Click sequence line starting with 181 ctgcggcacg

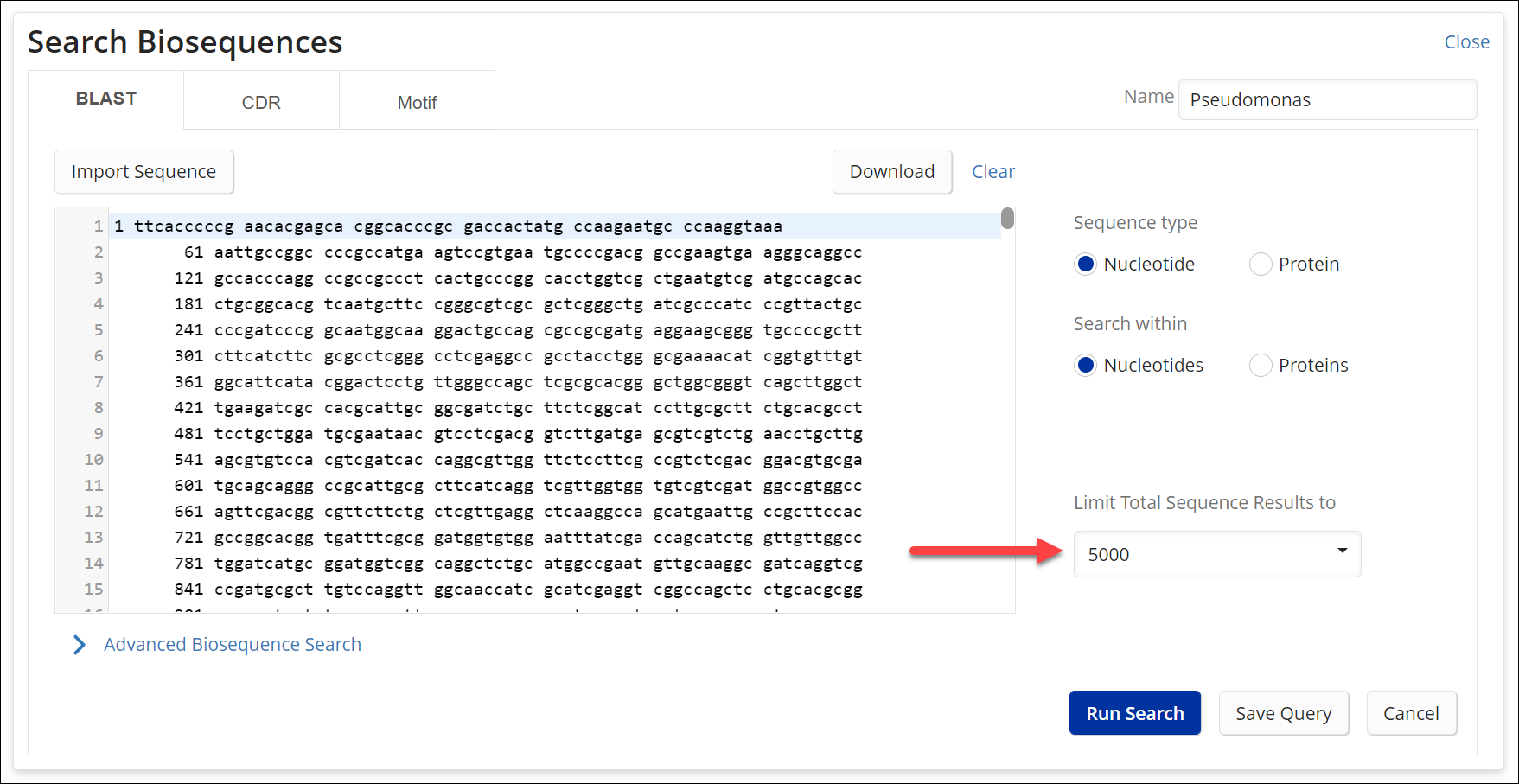554,304
